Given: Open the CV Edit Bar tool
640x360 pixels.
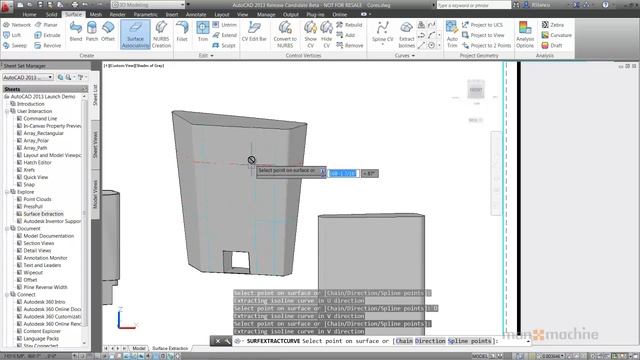Looking at the screenshot, I should point(254,31).
